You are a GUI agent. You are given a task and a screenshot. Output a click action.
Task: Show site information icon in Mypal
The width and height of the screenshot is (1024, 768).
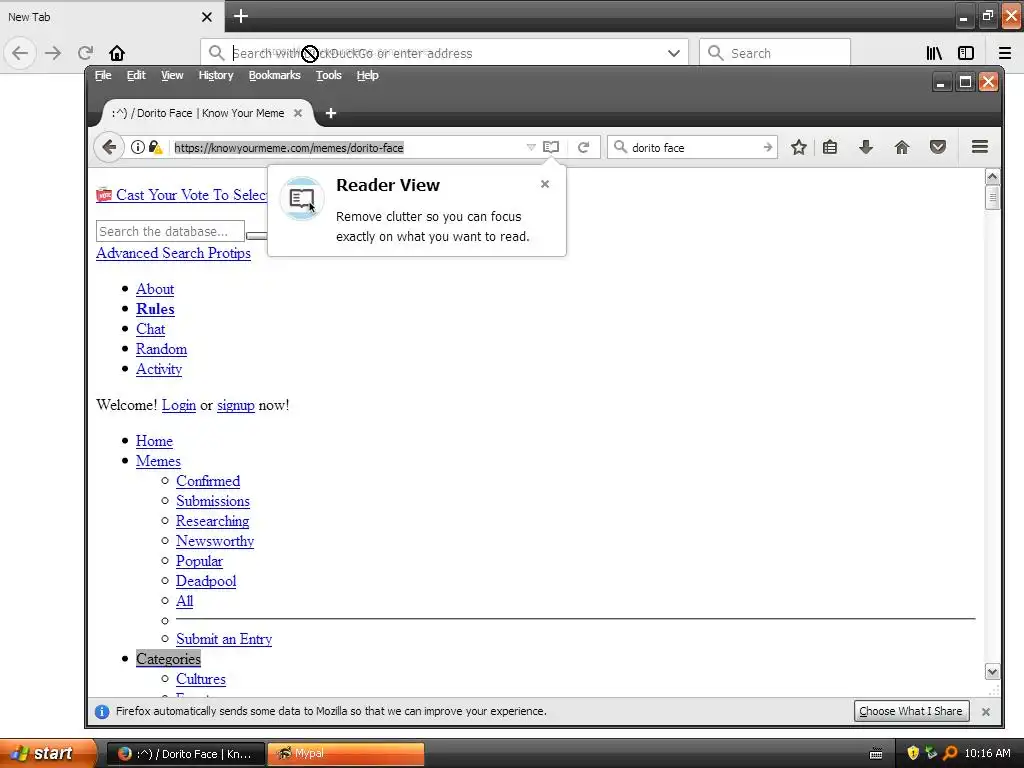(x=137, y=147)
